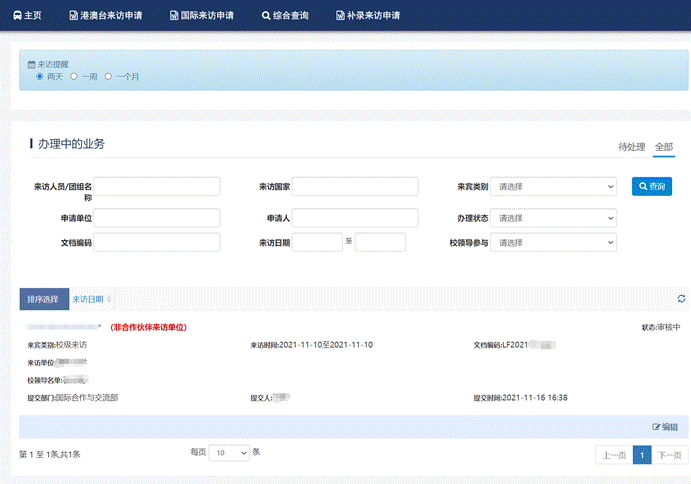Select the 一周 reminder radio button

click(x=74, y=76)
